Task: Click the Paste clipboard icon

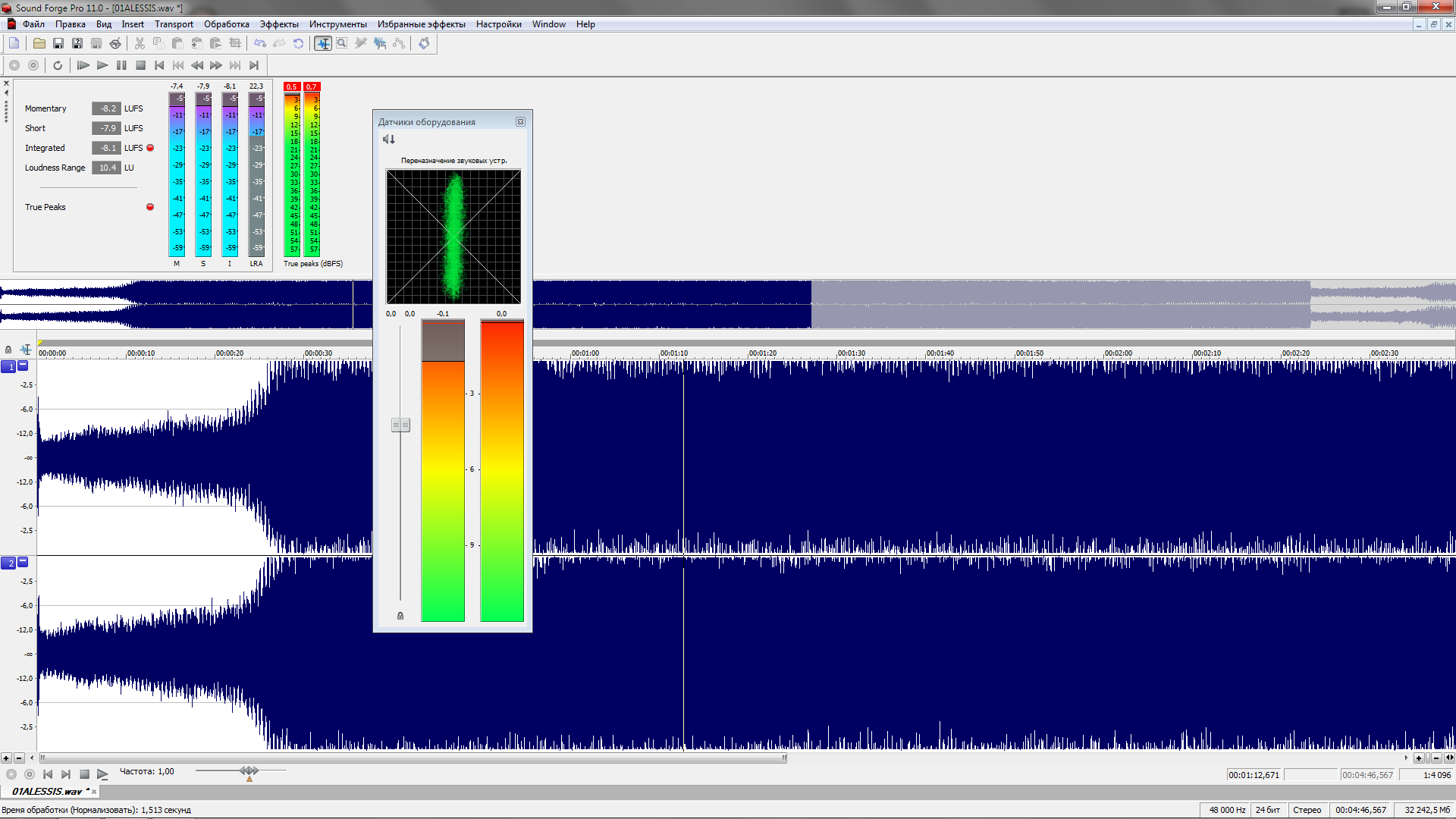Action: 177,43
